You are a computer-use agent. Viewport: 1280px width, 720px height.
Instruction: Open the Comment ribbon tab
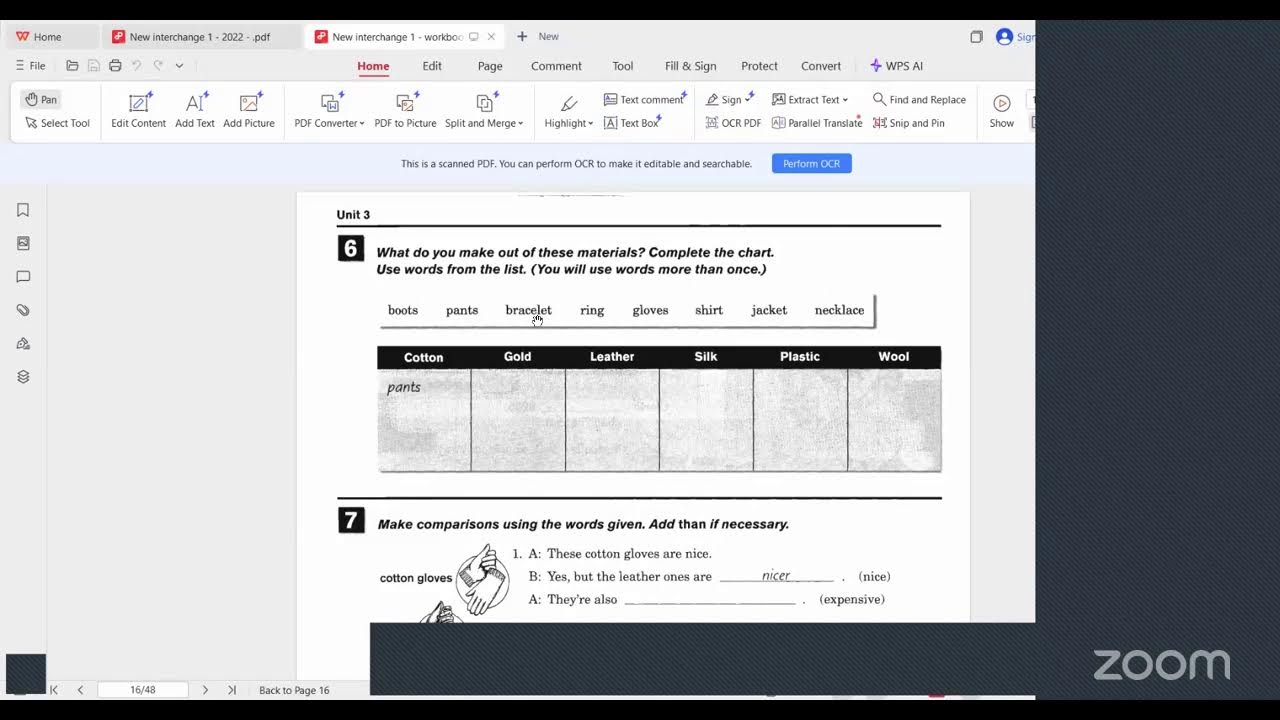[556, 66]
